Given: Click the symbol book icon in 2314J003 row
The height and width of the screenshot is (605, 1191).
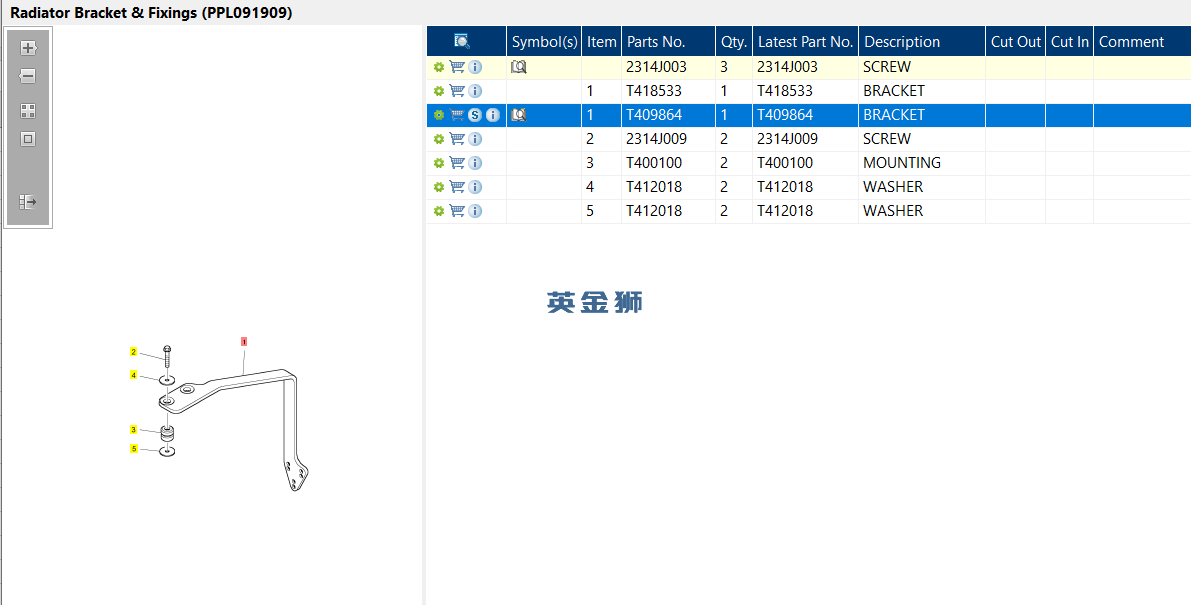Looking at the screenshot, I should point(519,67).
